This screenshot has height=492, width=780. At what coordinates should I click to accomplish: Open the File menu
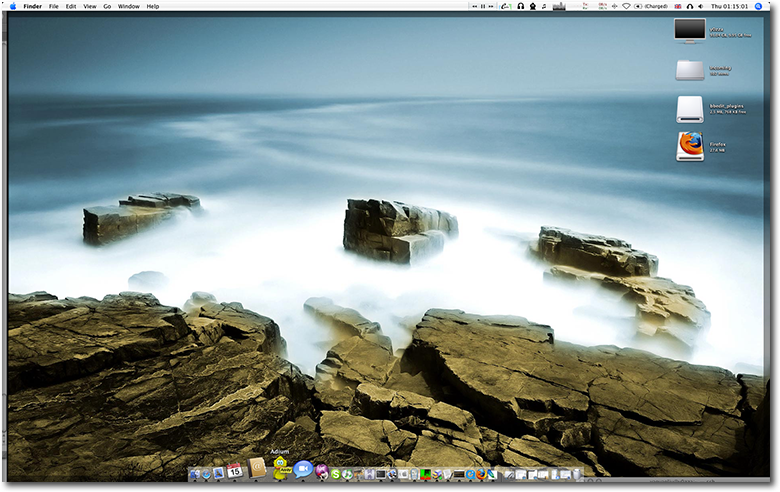[x=53, y=6]
